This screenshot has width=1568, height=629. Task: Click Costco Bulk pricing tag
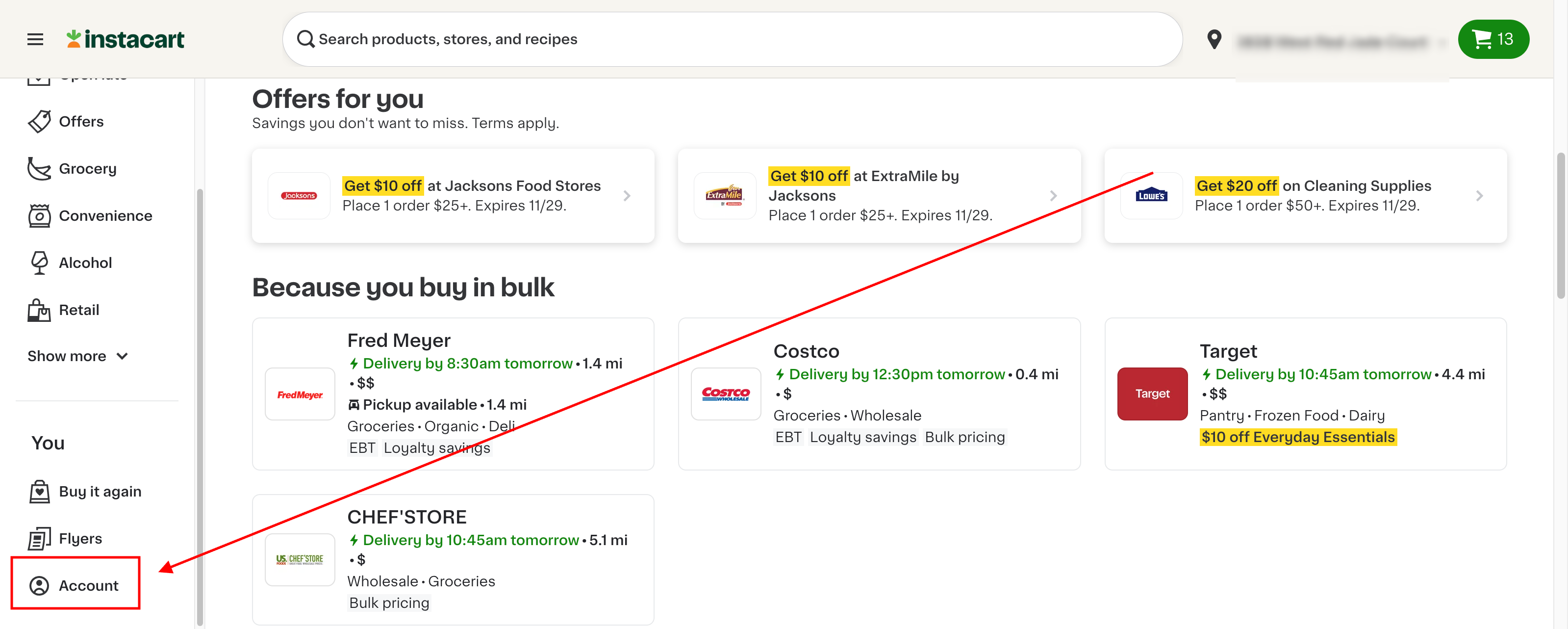[x=965, y=437]
